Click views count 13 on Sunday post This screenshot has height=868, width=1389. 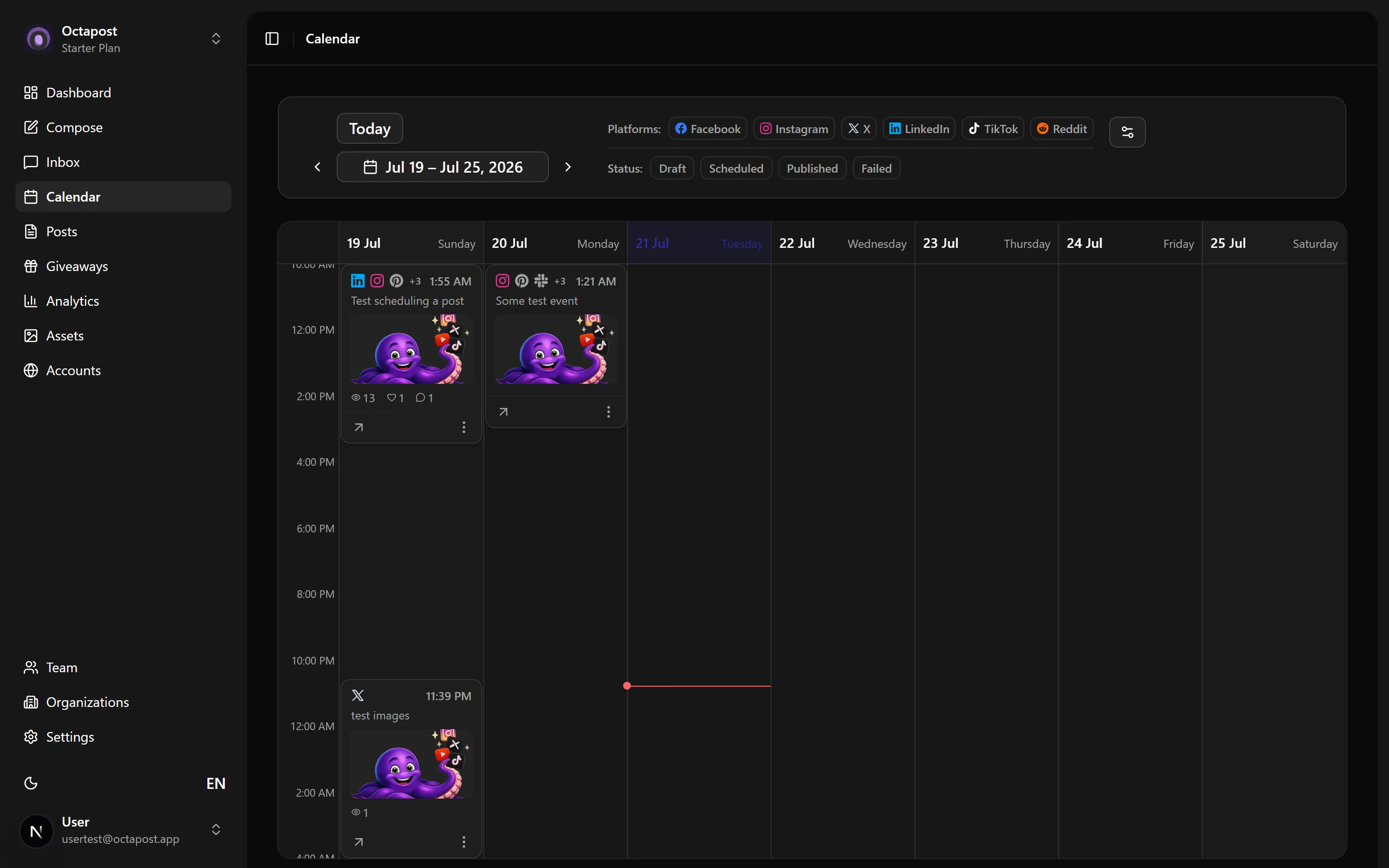363,398
